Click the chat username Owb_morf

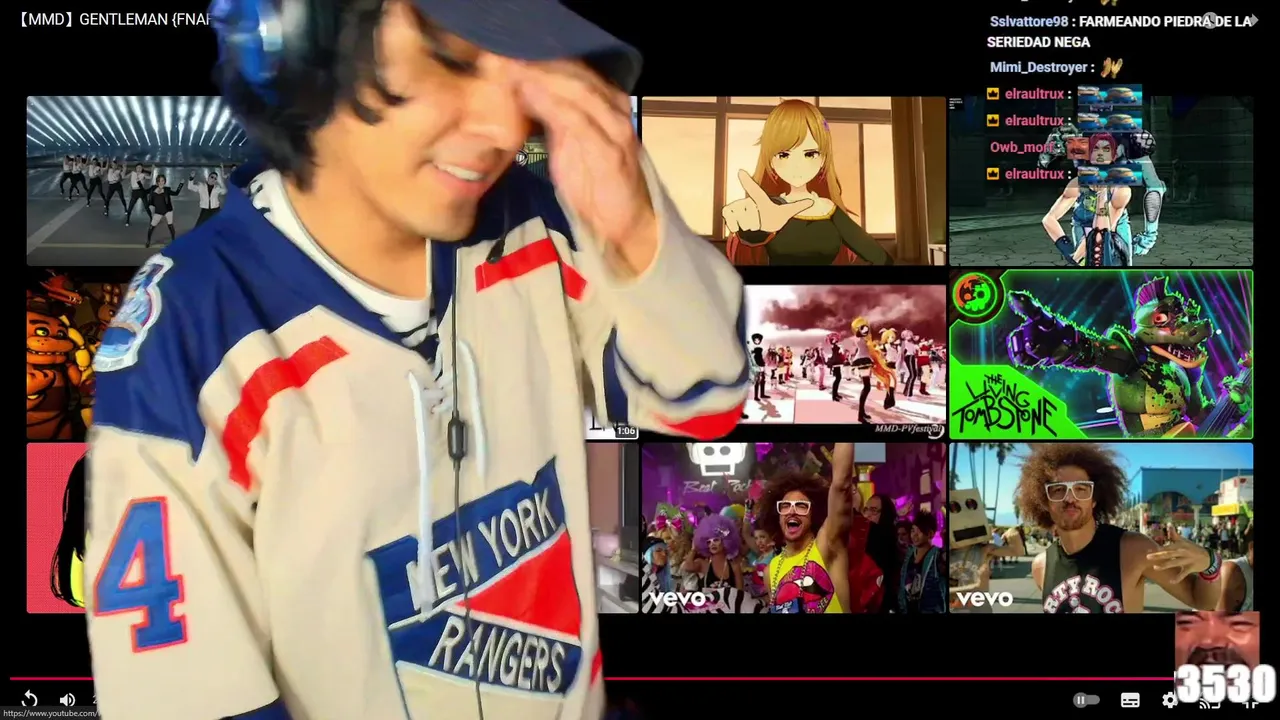[x=1022, y=147]
